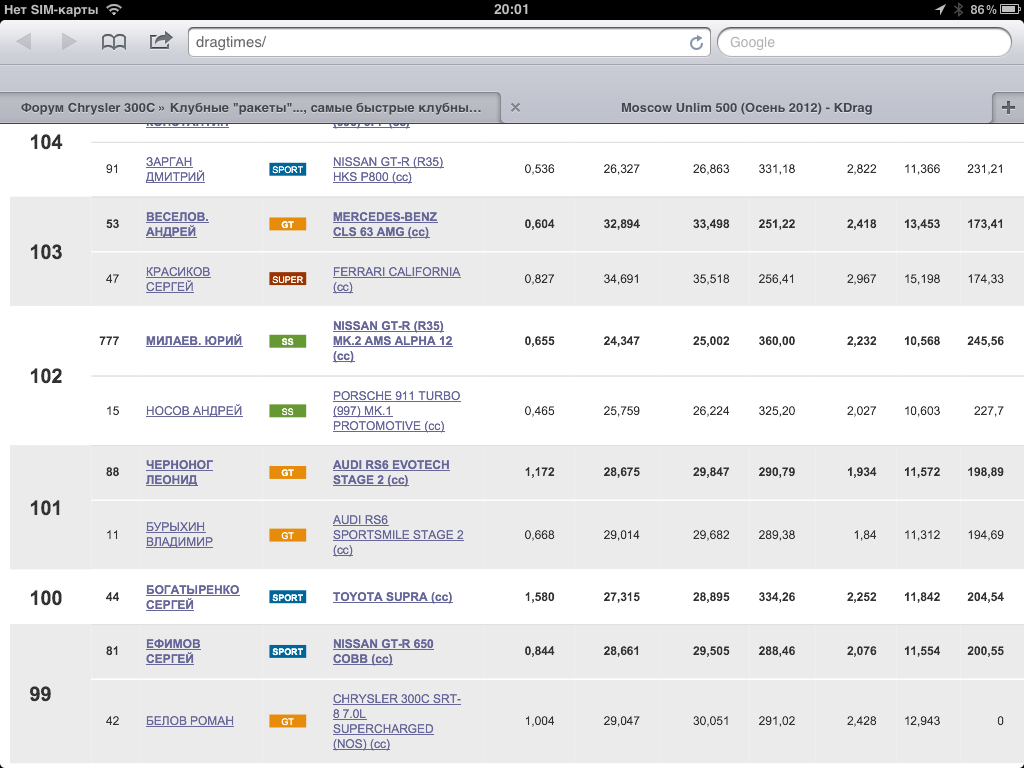The image size is (1024, 768).
Task: Click the GT badge for ЧЕРНОНОГ ЛЕОНИД
Action: tap(287, 472)
